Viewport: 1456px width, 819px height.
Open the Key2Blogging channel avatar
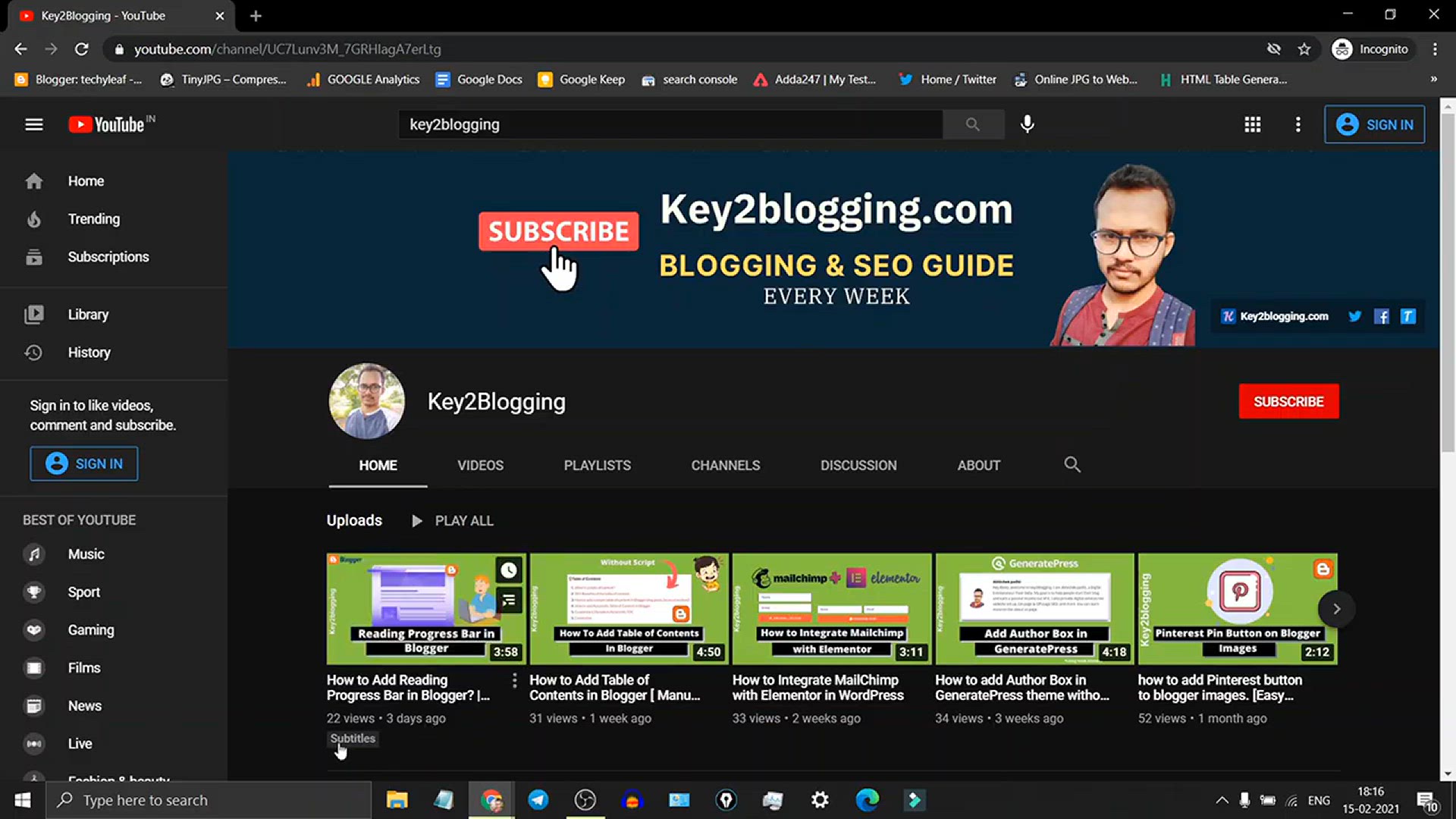click(x=366, y=401)
